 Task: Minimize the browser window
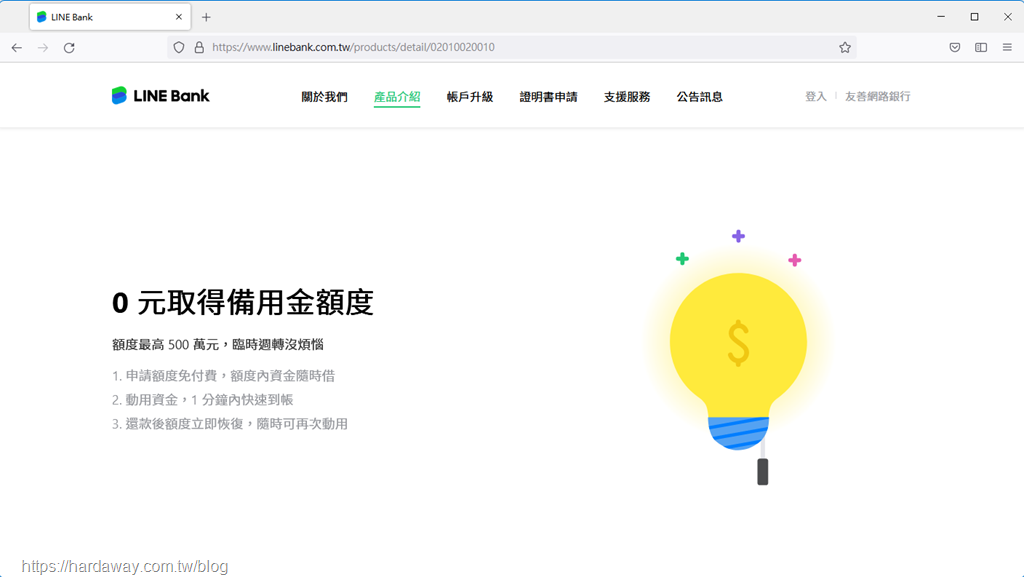pyautogui.click(x=941, y=16)
